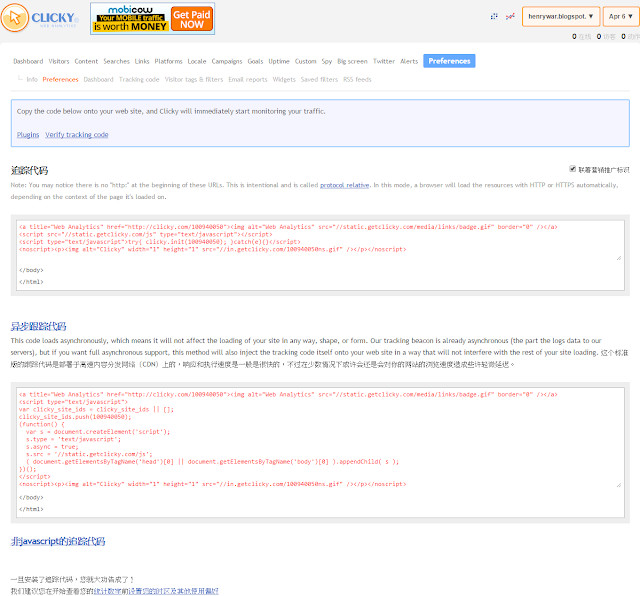This screenshot has width=640, height=596.
Task: Open the Goals tab
Action: point(255,61)
